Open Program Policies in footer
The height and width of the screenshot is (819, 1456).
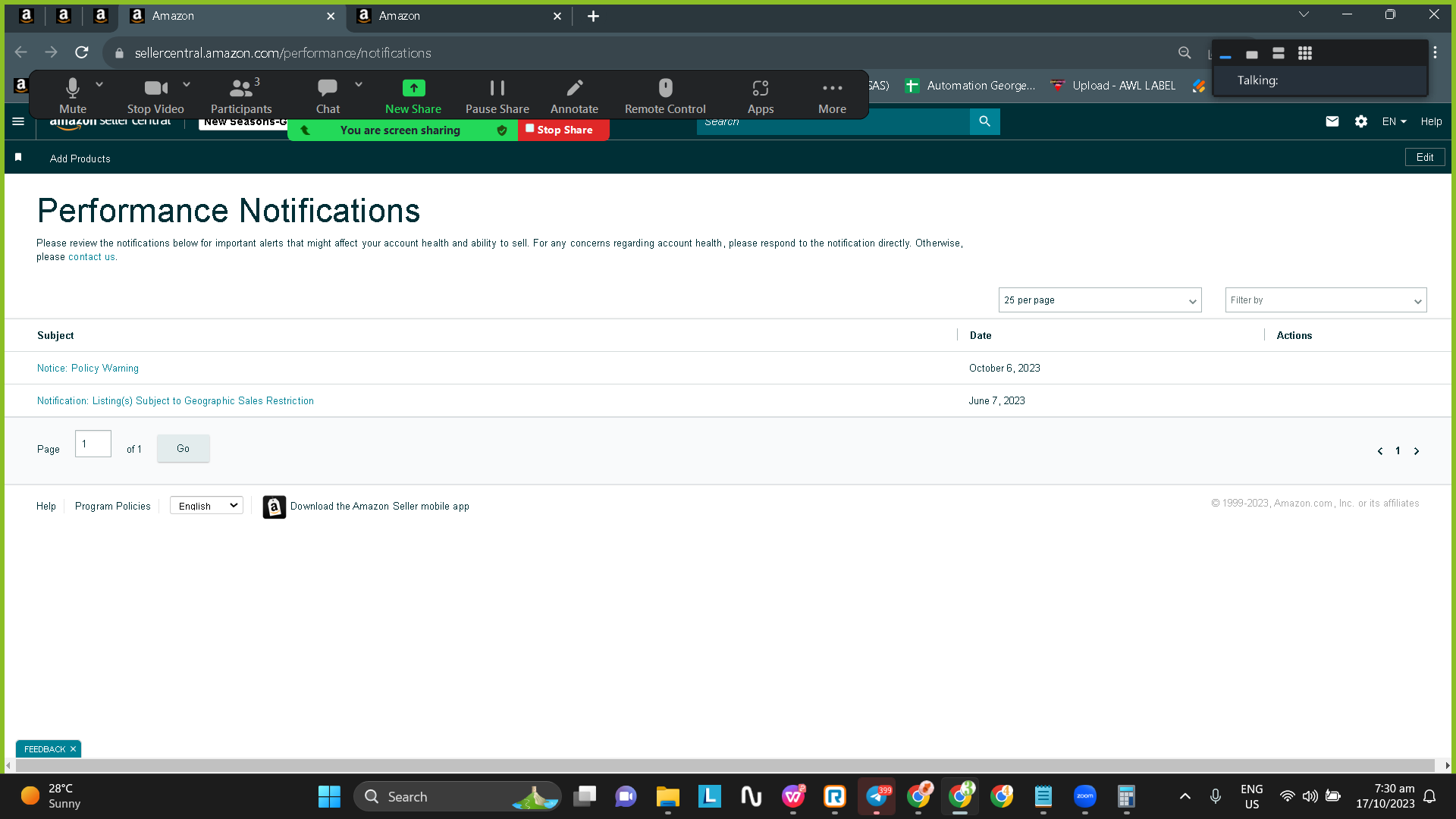[113, 507]
